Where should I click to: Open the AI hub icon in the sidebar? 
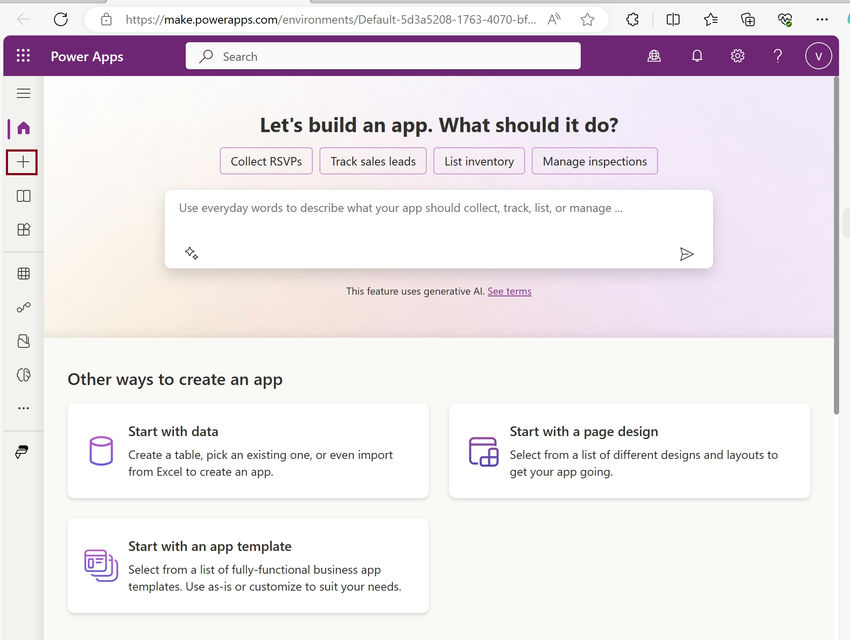22,374
